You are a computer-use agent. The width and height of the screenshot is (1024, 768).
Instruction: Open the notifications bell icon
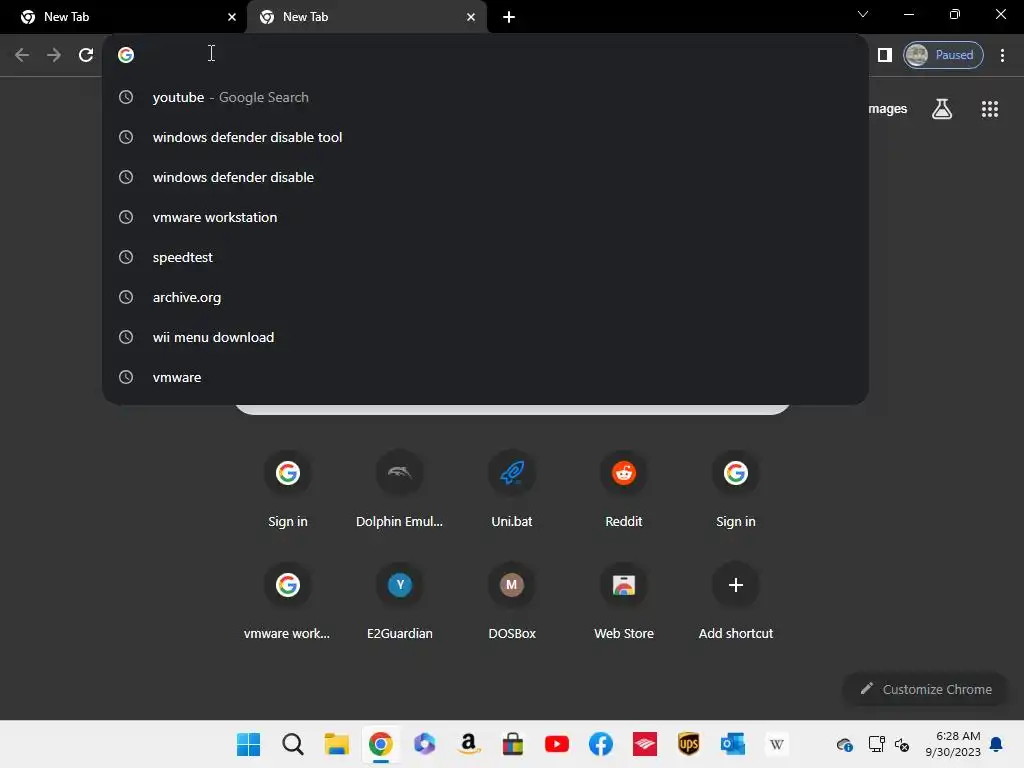(997, 744)
